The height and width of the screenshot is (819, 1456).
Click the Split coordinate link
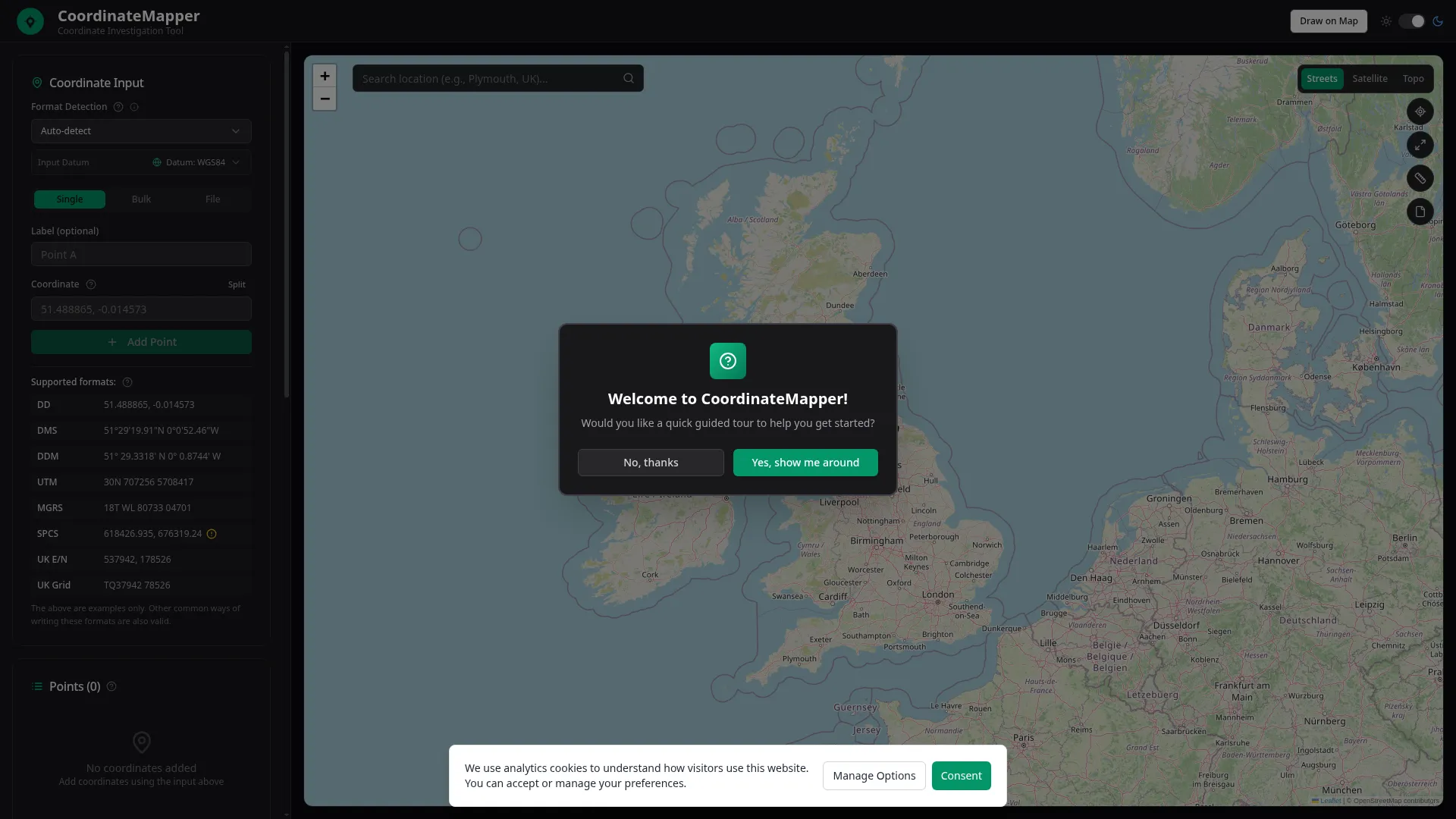237,284
